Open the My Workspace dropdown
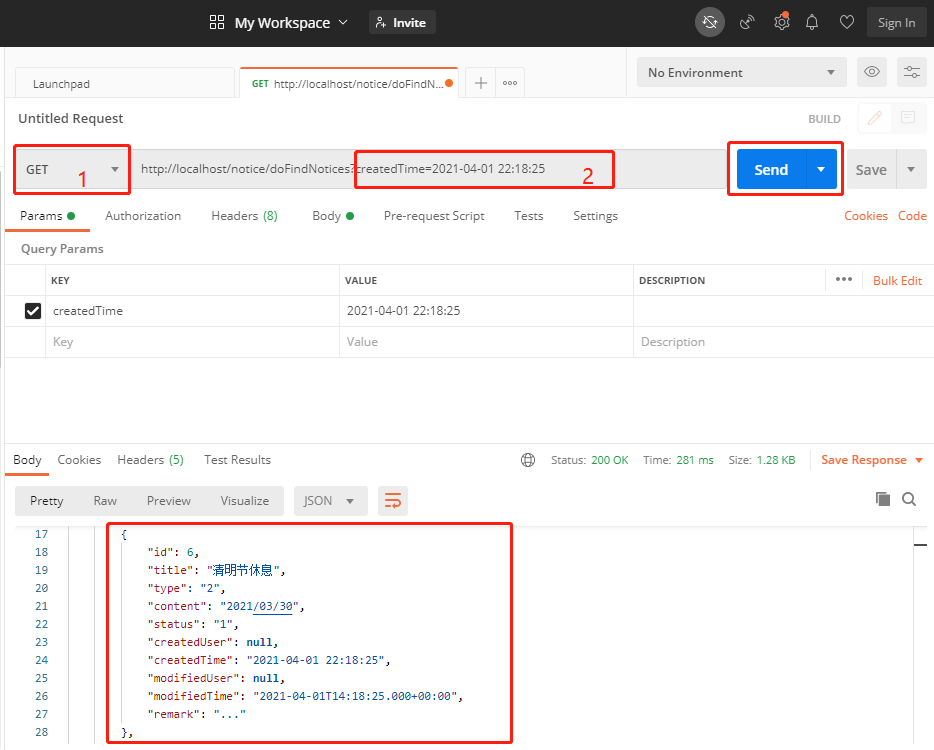 [x=291, y=23]
